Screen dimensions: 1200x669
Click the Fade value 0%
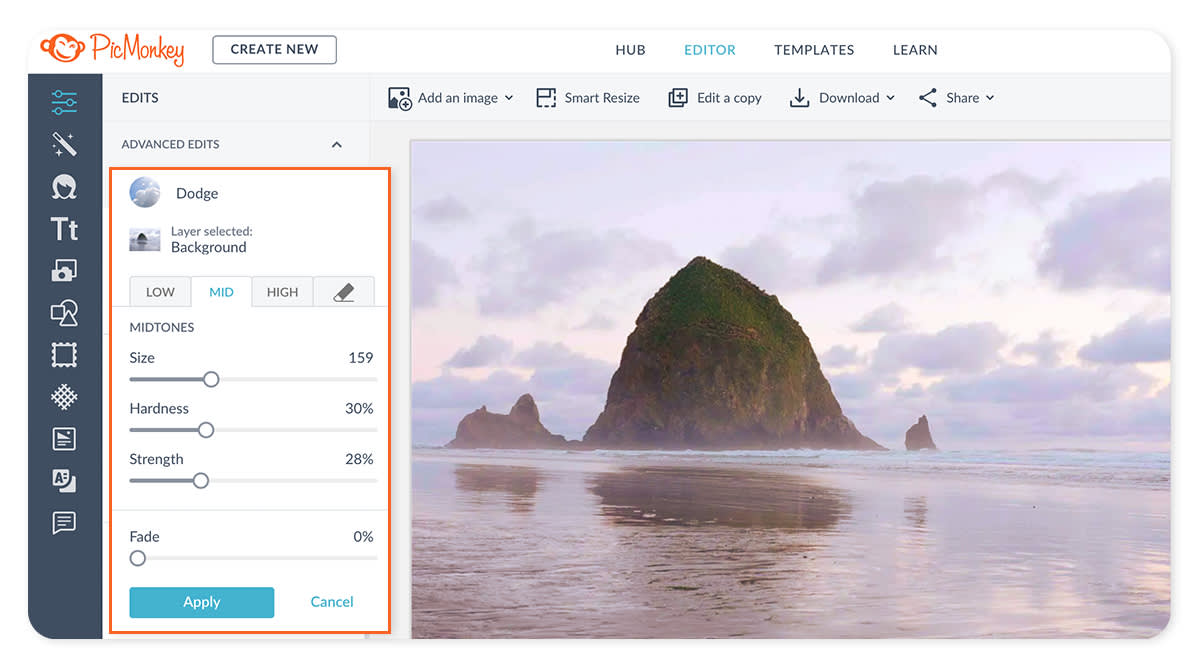point(363,536)
